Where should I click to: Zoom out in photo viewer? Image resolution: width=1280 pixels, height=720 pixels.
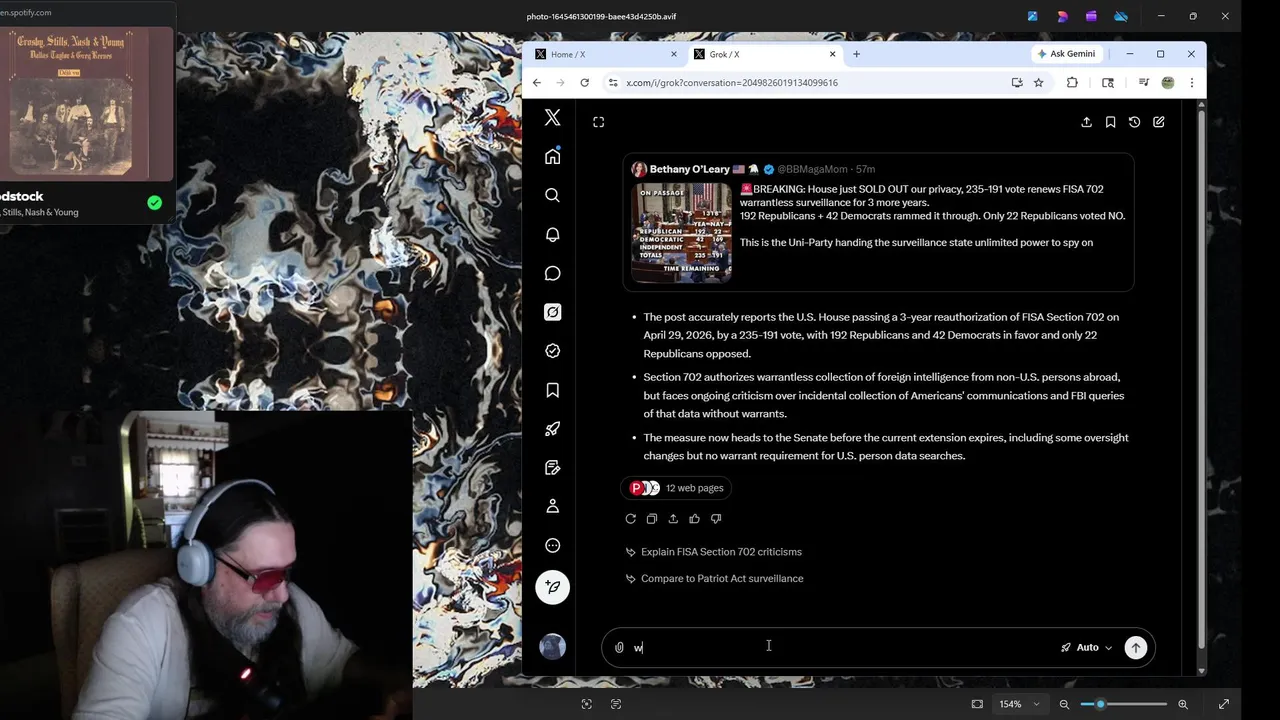click(x=1064, y=704)
